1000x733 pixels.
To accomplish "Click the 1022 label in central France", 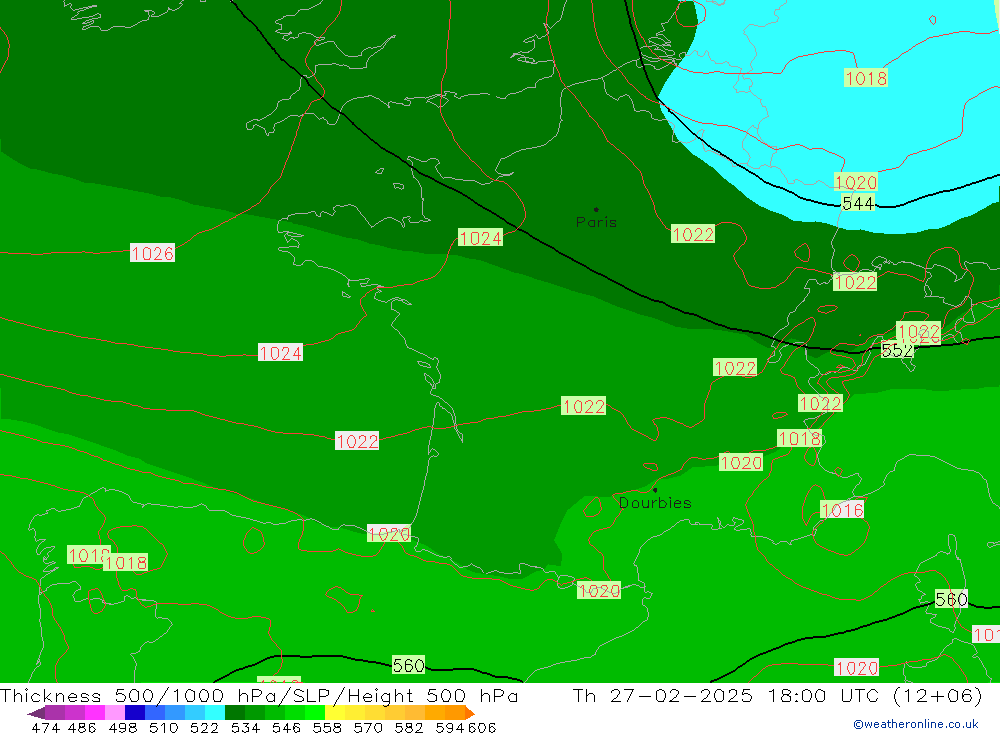I will click(584, 406).
